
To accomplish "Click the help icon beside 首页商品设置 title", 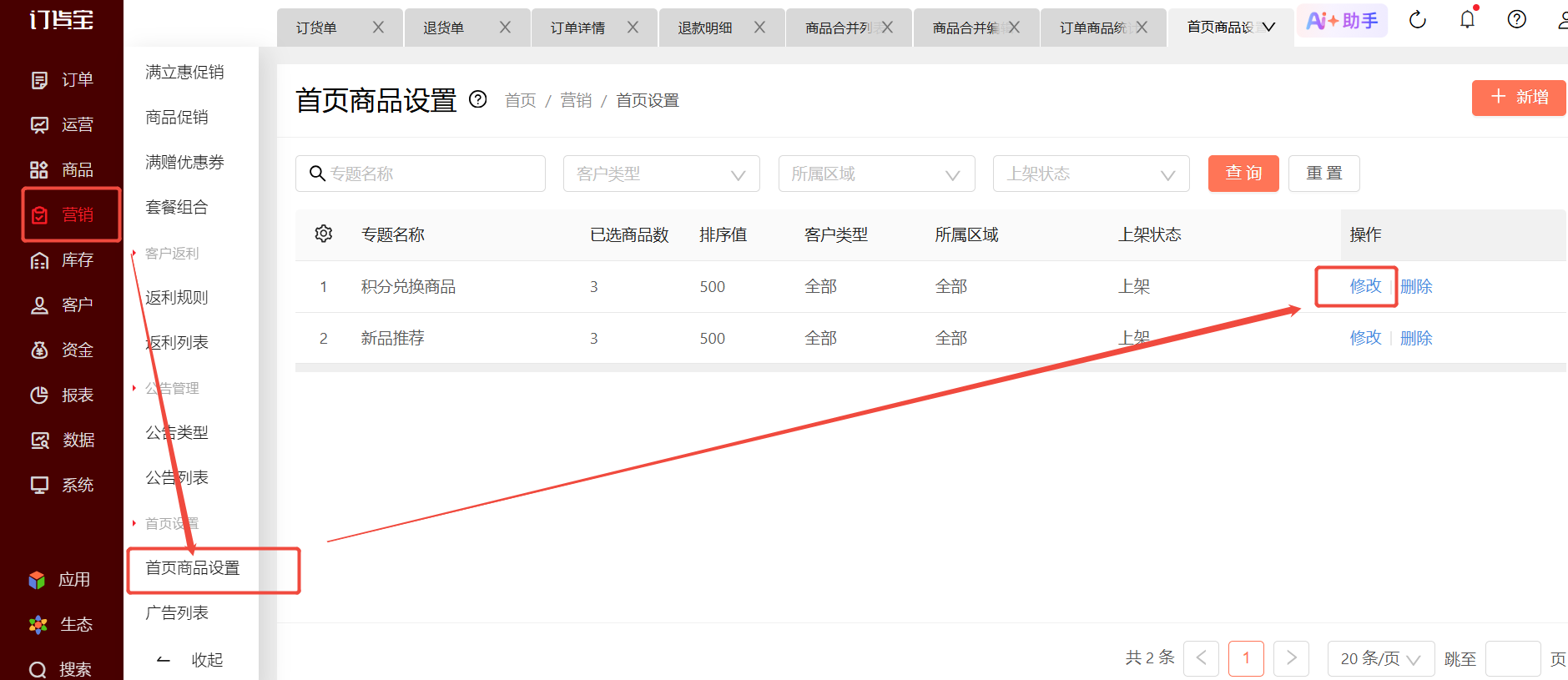I will [x=478, y=99].
